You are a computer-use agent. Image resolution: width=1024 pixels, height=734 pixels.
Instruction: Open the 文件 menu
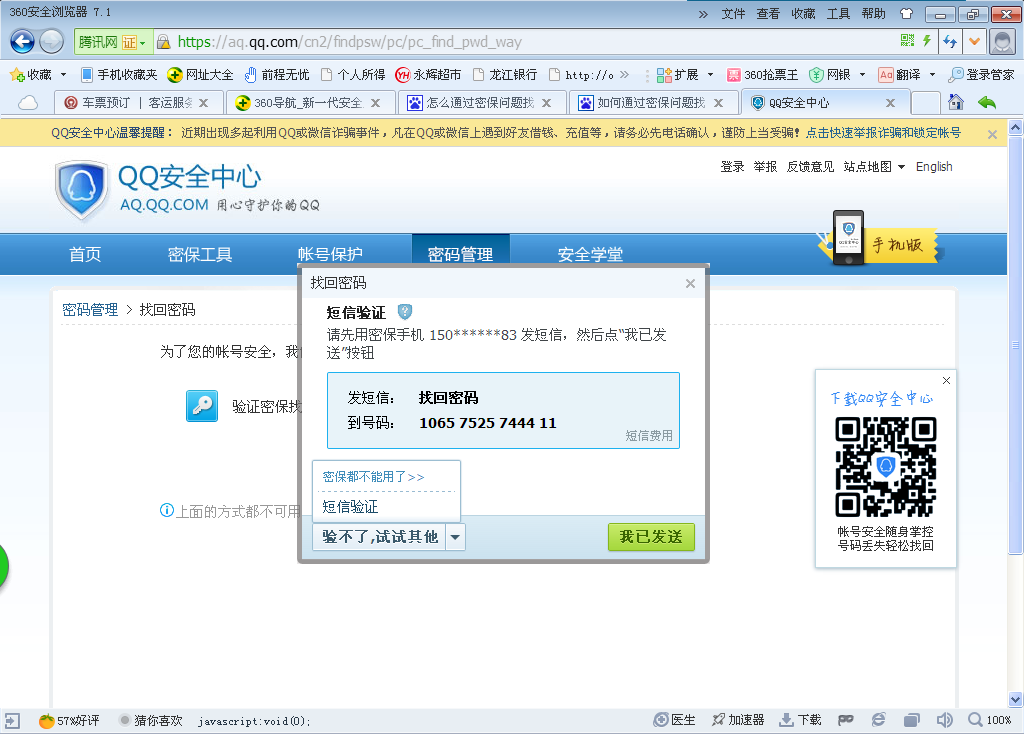(x=733, y=14)
